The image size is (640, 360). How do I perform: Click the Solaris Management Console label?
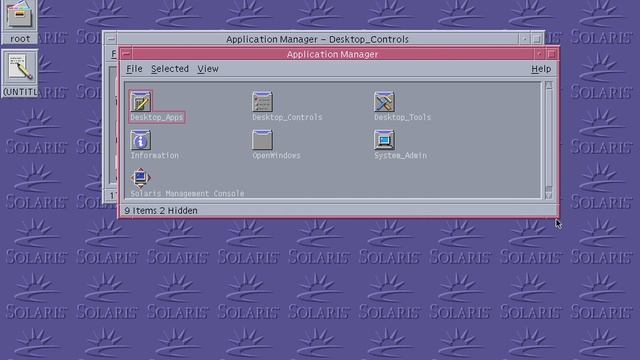(187, 193)
